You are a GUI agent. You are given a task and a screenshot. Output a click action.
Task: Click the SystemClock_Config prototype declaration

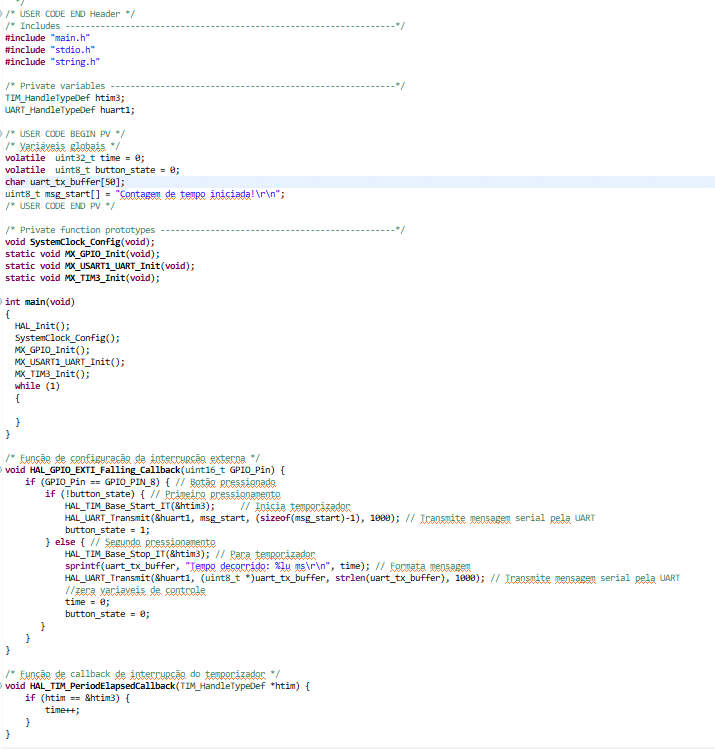pos(80,241)
